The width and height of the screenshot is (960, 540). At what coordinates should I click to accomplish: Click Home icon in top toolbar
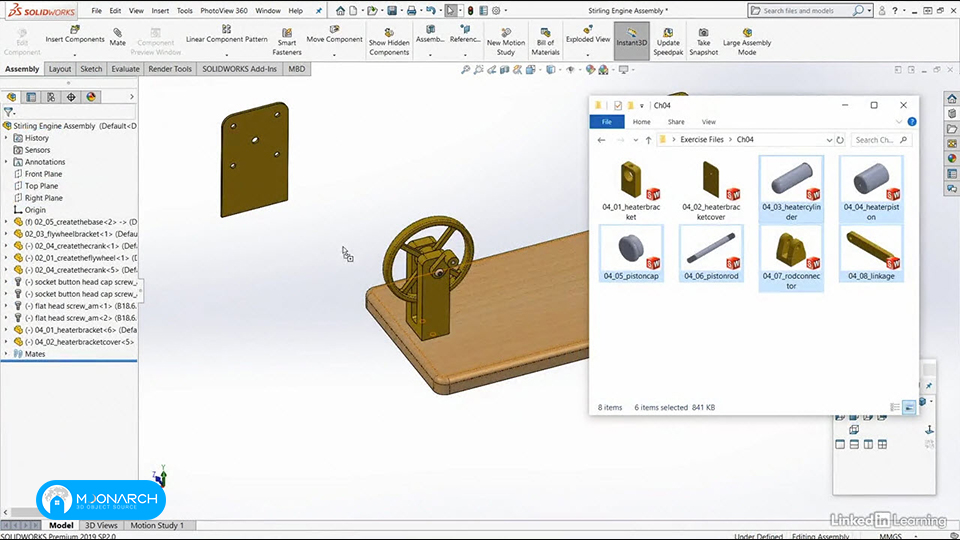[x=340, y=10]
